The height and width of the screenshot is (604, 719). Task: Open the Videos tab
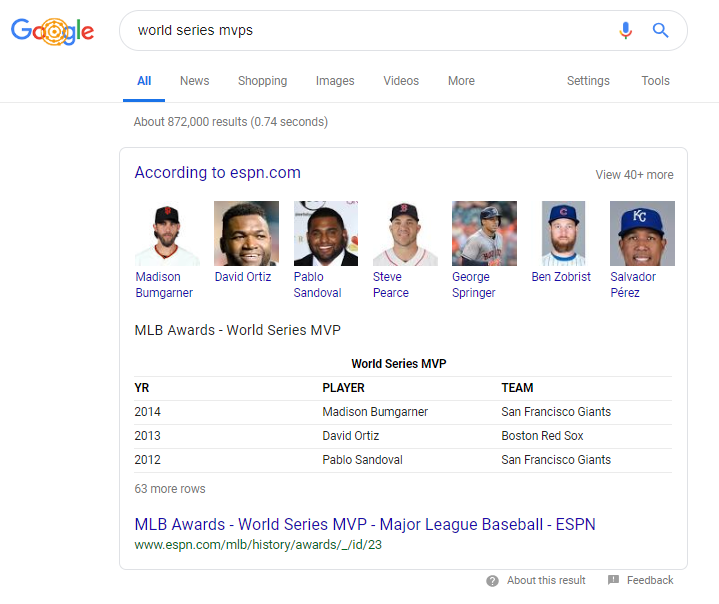(401, 81)
